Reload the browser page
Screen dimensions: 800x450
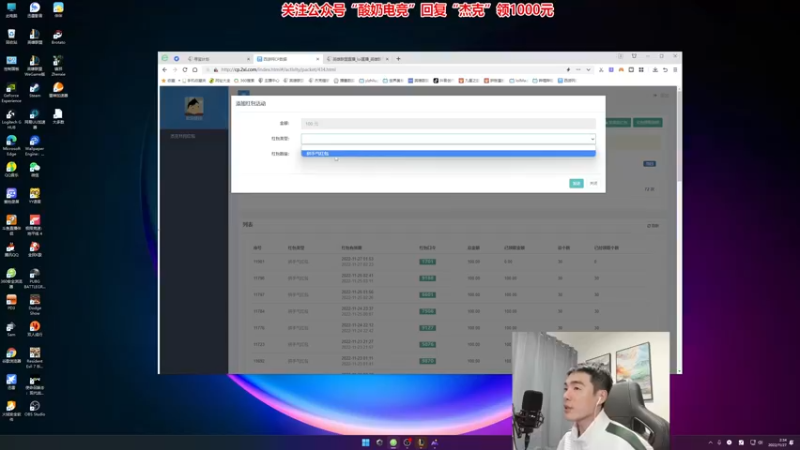[185, 70]
